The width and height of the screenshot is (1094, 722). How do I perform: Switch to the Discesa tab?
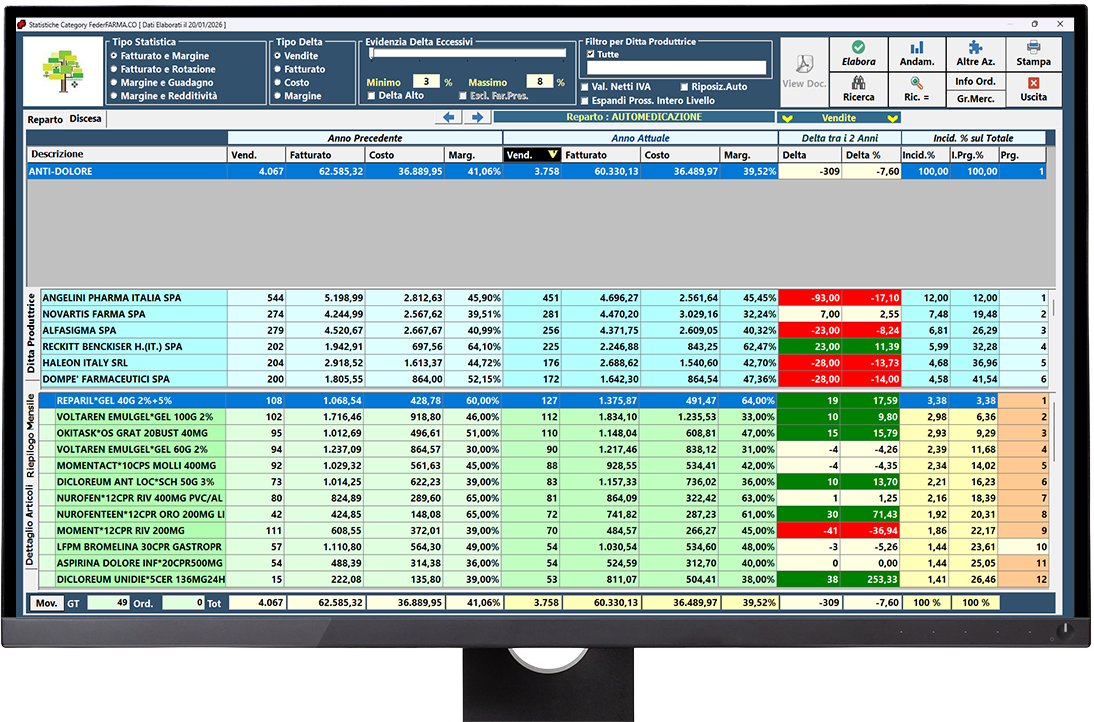click(x=85, y=119)
